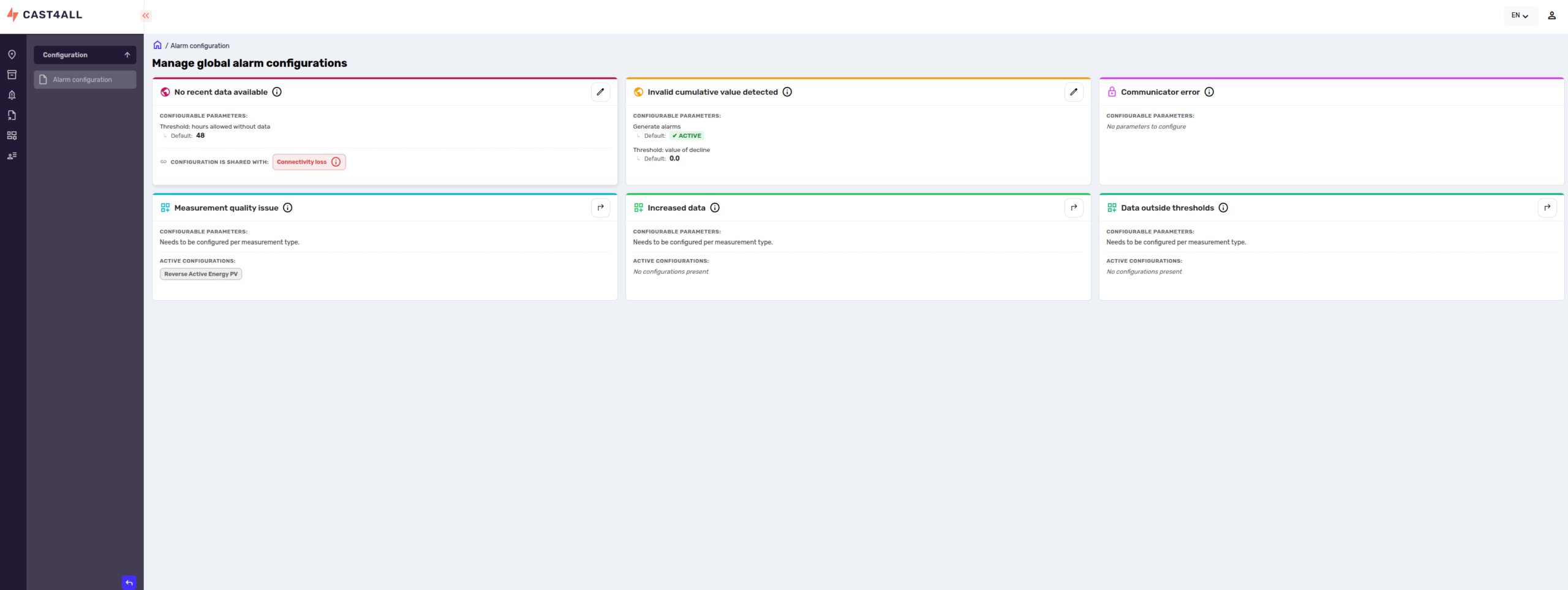The width and height of the screenshot is (1568, 590).
Task: Open the dashboard widgets sidebar icon
Action: tap(12, 135)
